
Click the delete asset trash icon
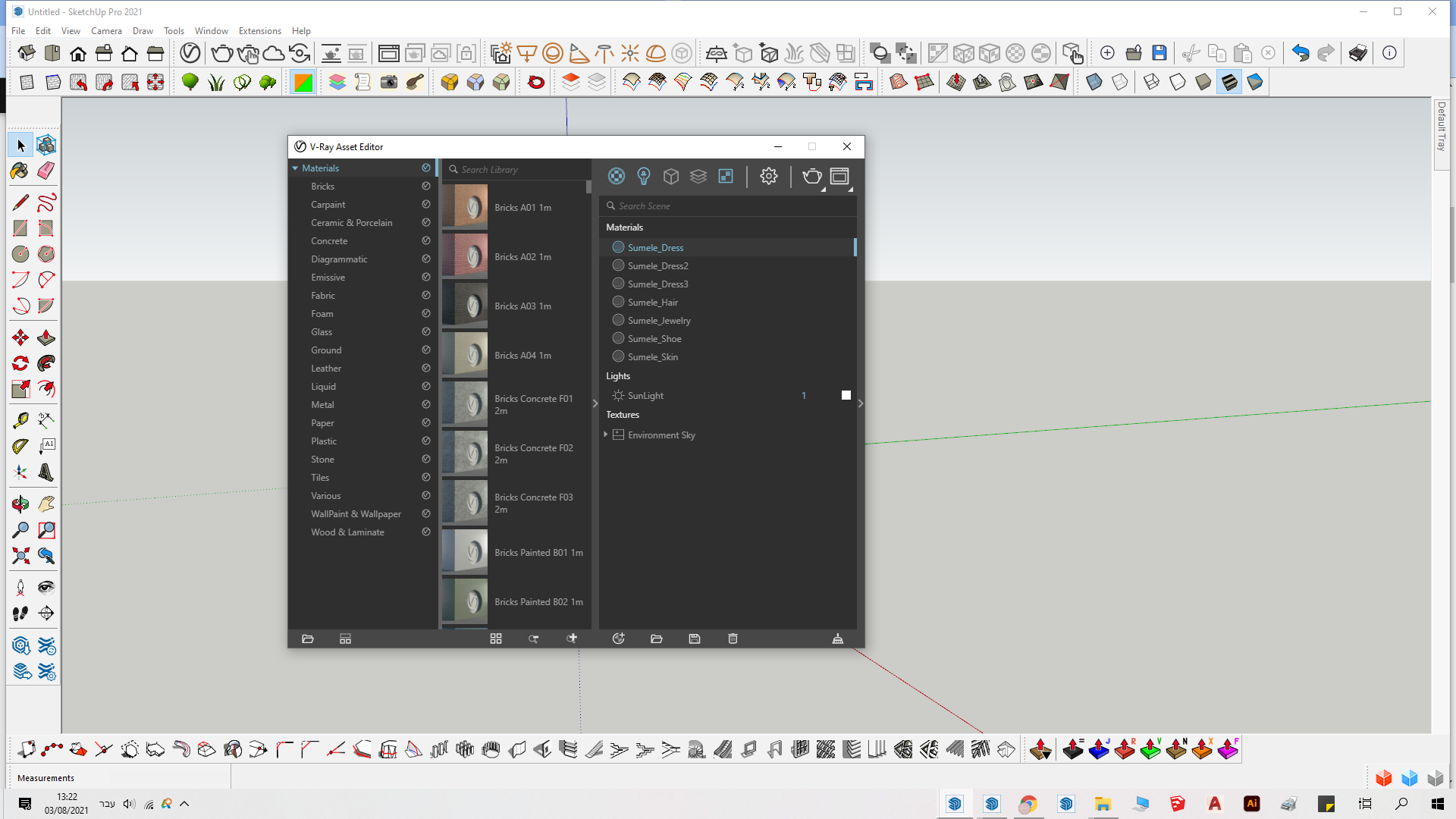(x=733, y=639)
